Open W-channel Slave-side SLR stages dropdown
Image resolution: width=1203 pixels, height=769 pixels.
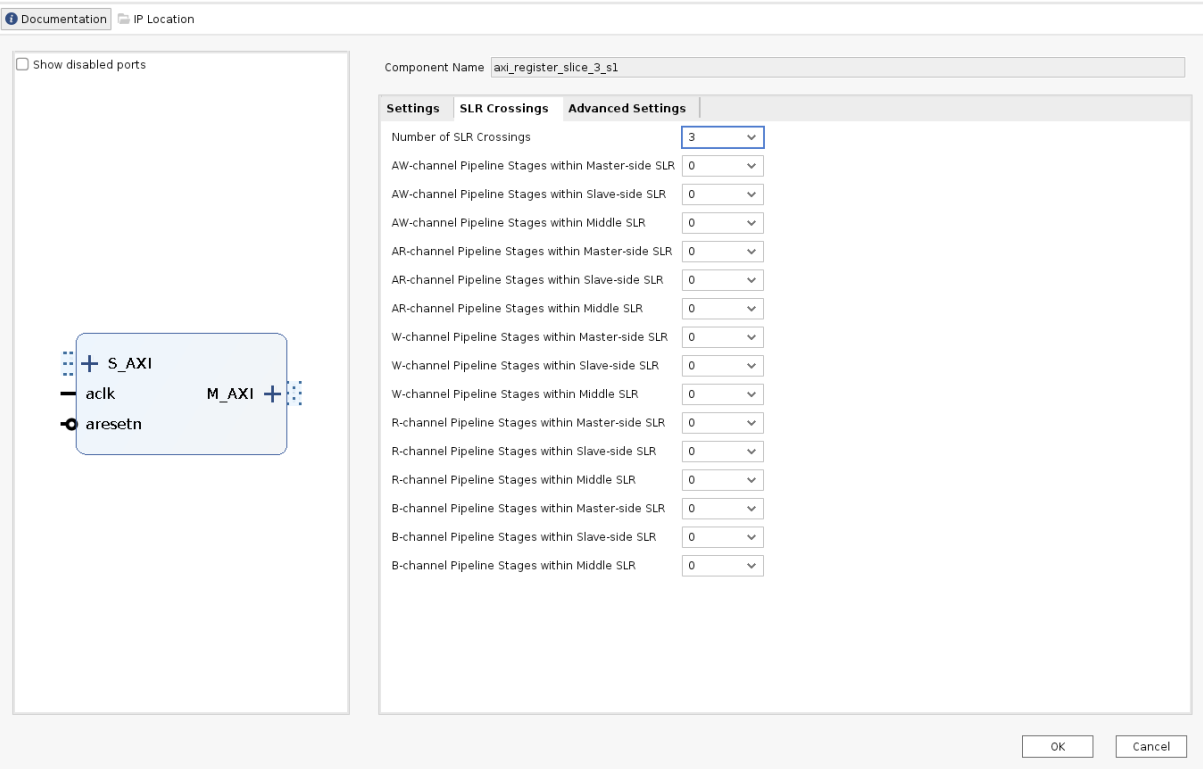[x=722, y=365]
